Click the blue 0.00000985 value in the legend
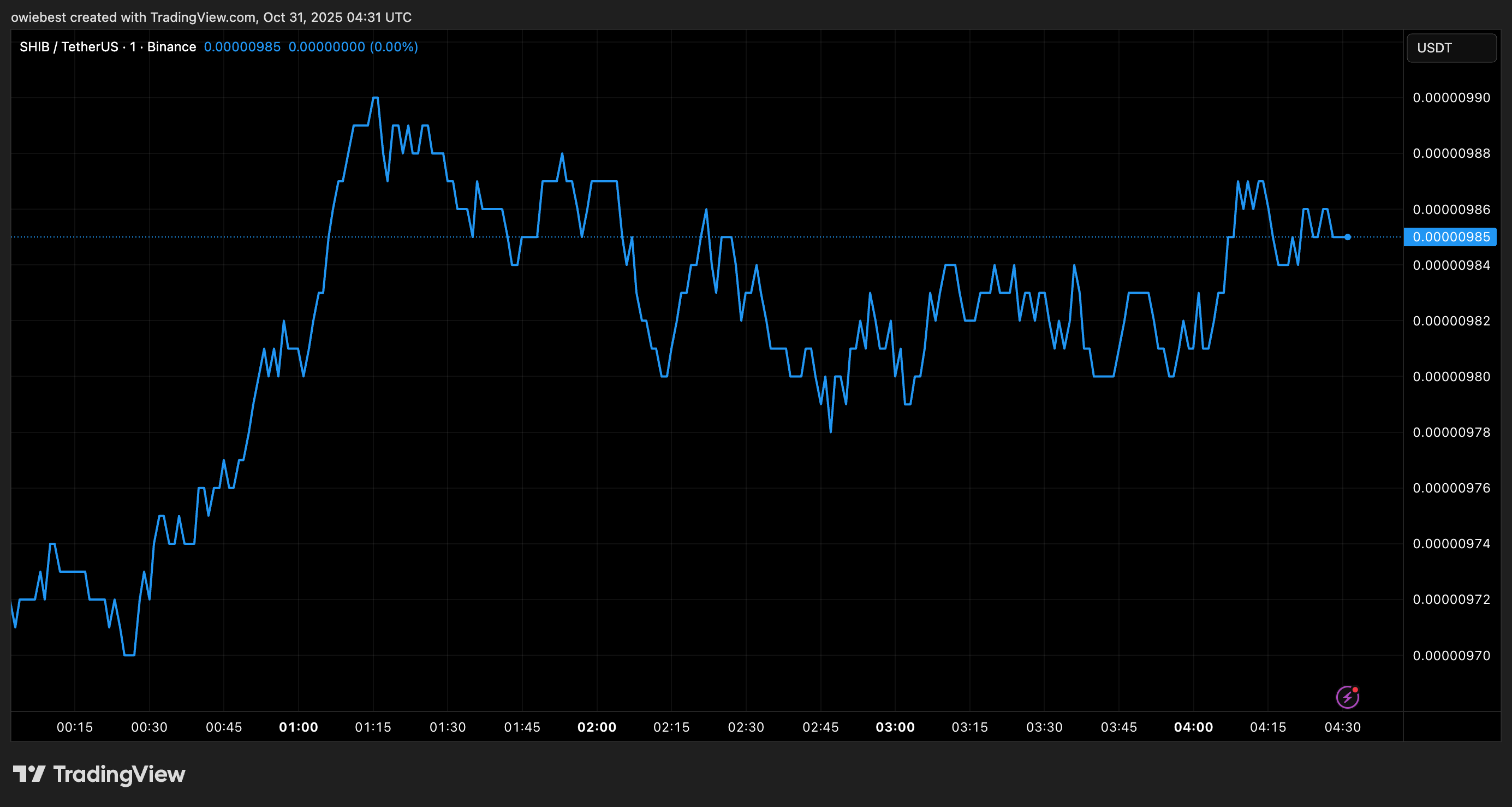Image resolution: width=1512 pixels, height=807 pixels. coord(242,47)
